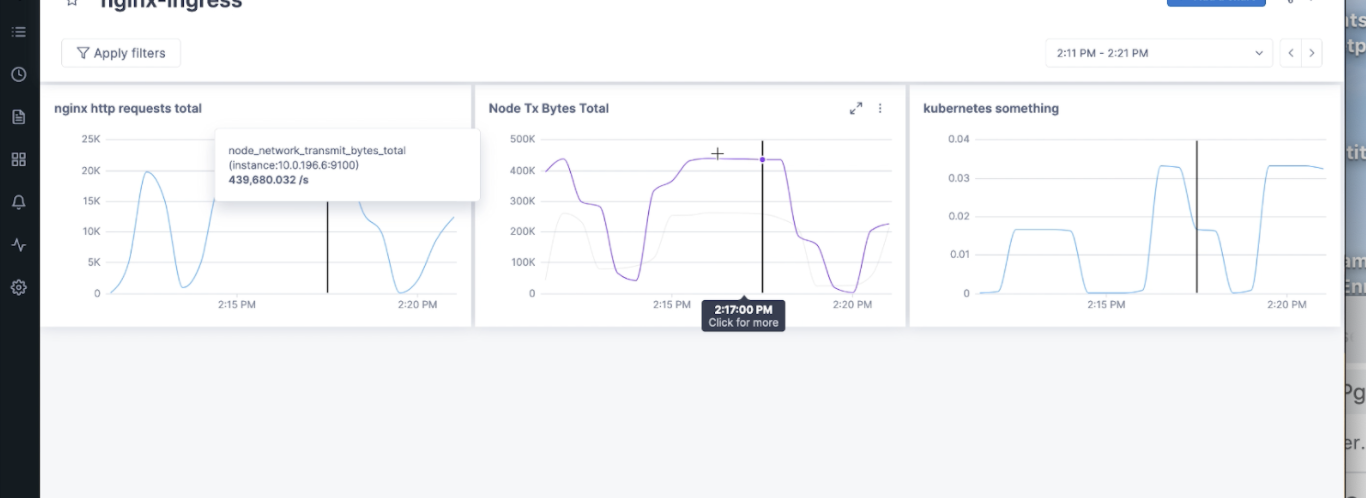Open the list view icon in sidebar
Viewport: 1366px width, 498px height.
pyautogui.click(x=18, y=32)
